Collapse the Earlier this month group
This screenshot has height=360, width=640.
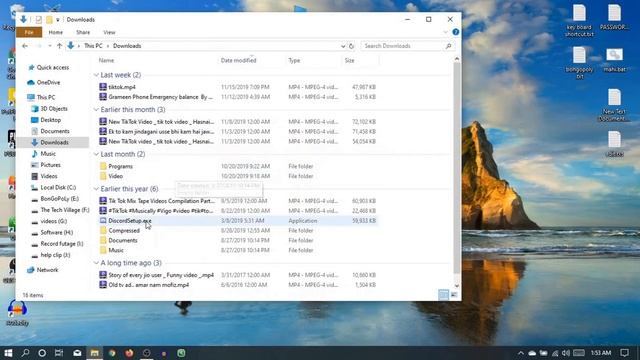point(96,110)
